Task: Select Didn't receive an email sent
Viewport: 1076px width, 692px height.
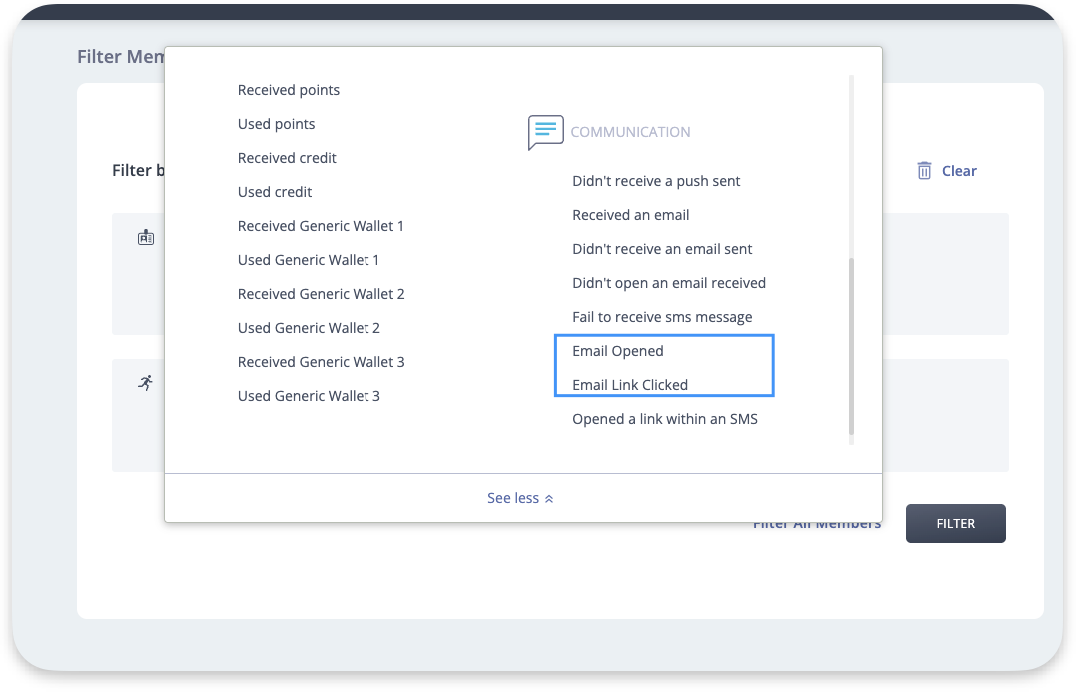Action: point(662,249)
